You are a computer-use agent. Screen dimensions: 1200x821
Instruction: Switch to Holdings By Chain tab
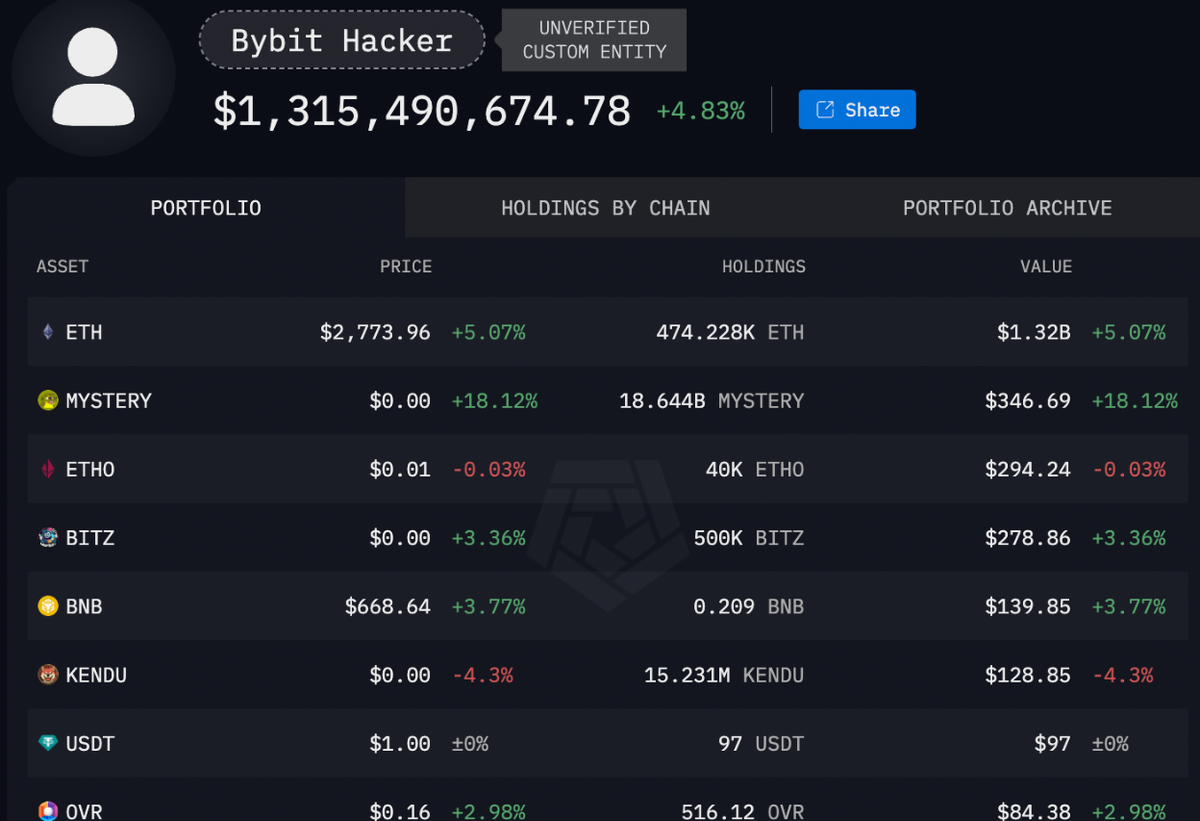(606, 208)
